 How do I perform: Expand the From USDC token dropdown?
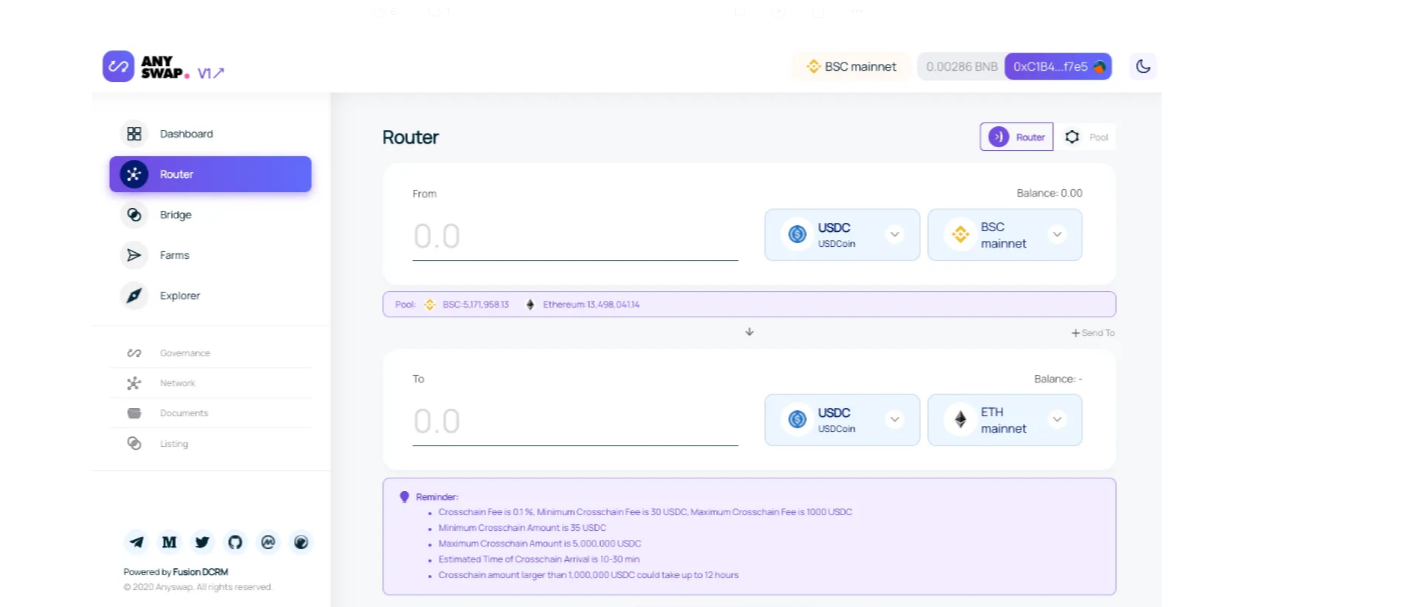[842, 235]
